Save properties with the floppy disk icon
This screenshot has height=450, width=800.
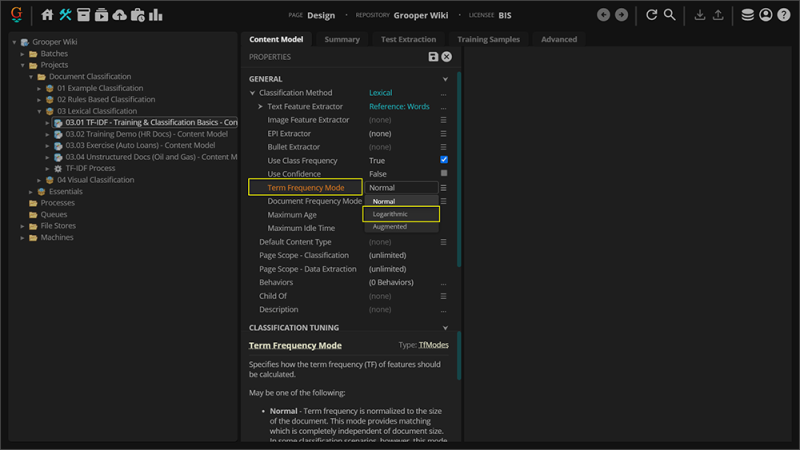(x=433, y=57)
